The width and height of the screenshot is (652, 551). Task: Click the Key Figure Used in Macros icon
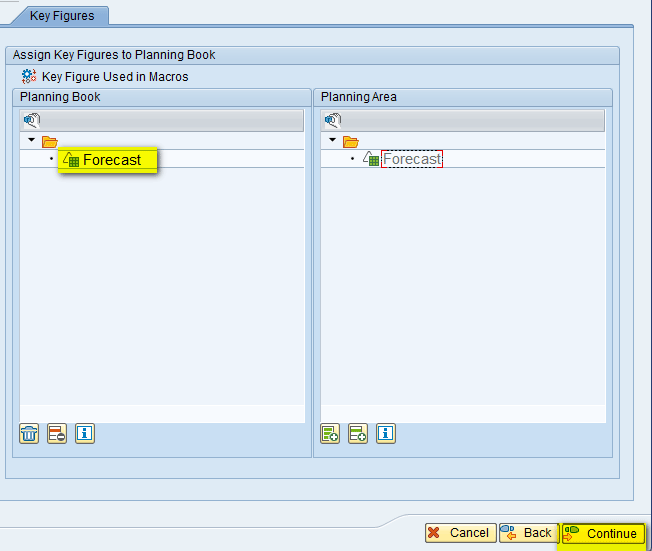click(x=29, y=76)
